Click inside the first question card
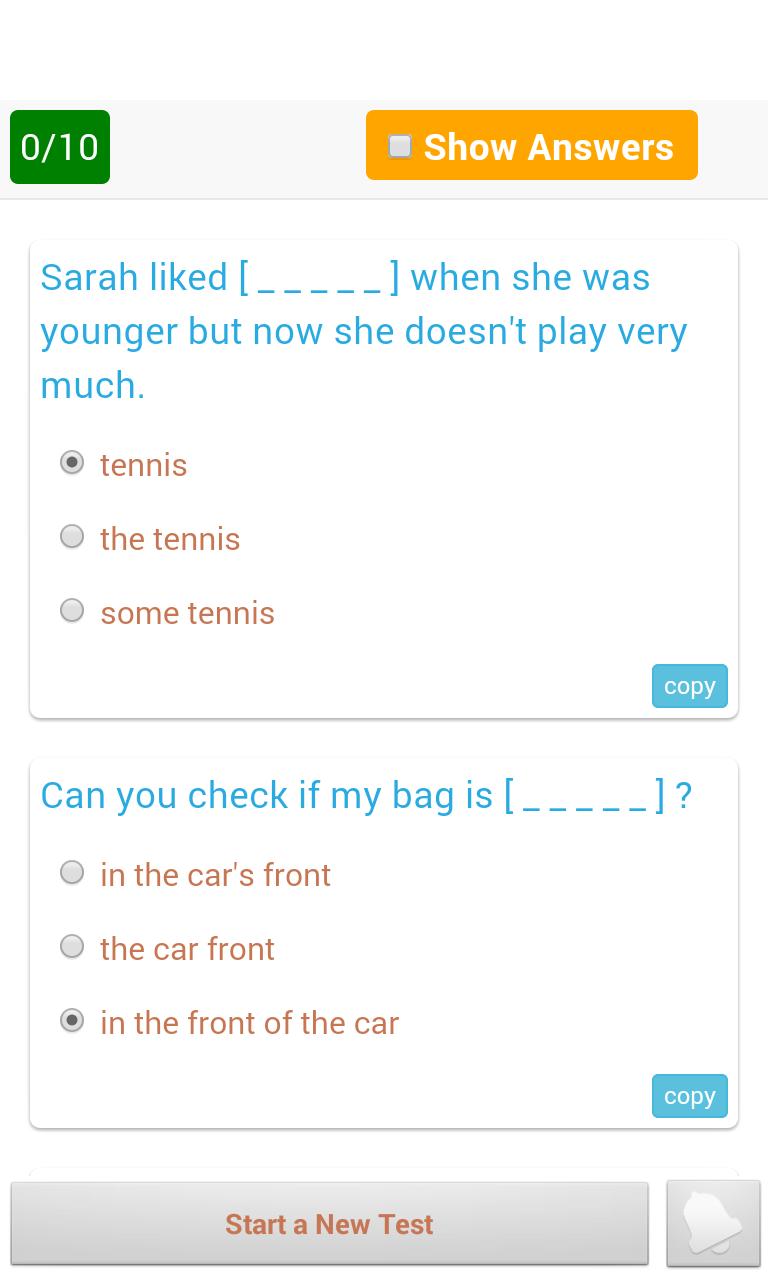The height and width of the screenshot is (1280, 768). tap(383, 478)
